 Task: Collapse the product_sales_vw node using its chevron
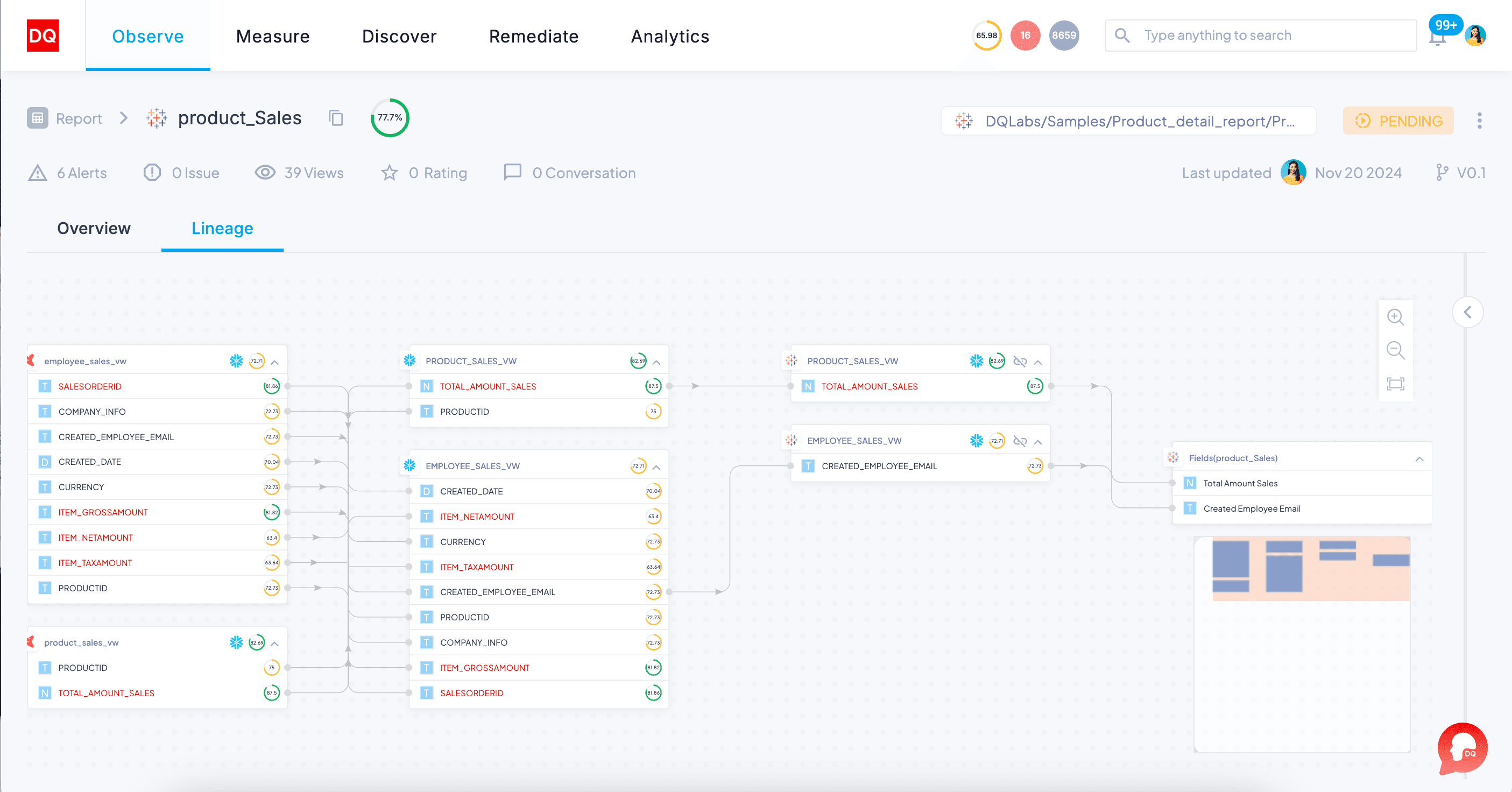[x=275, y=642]
